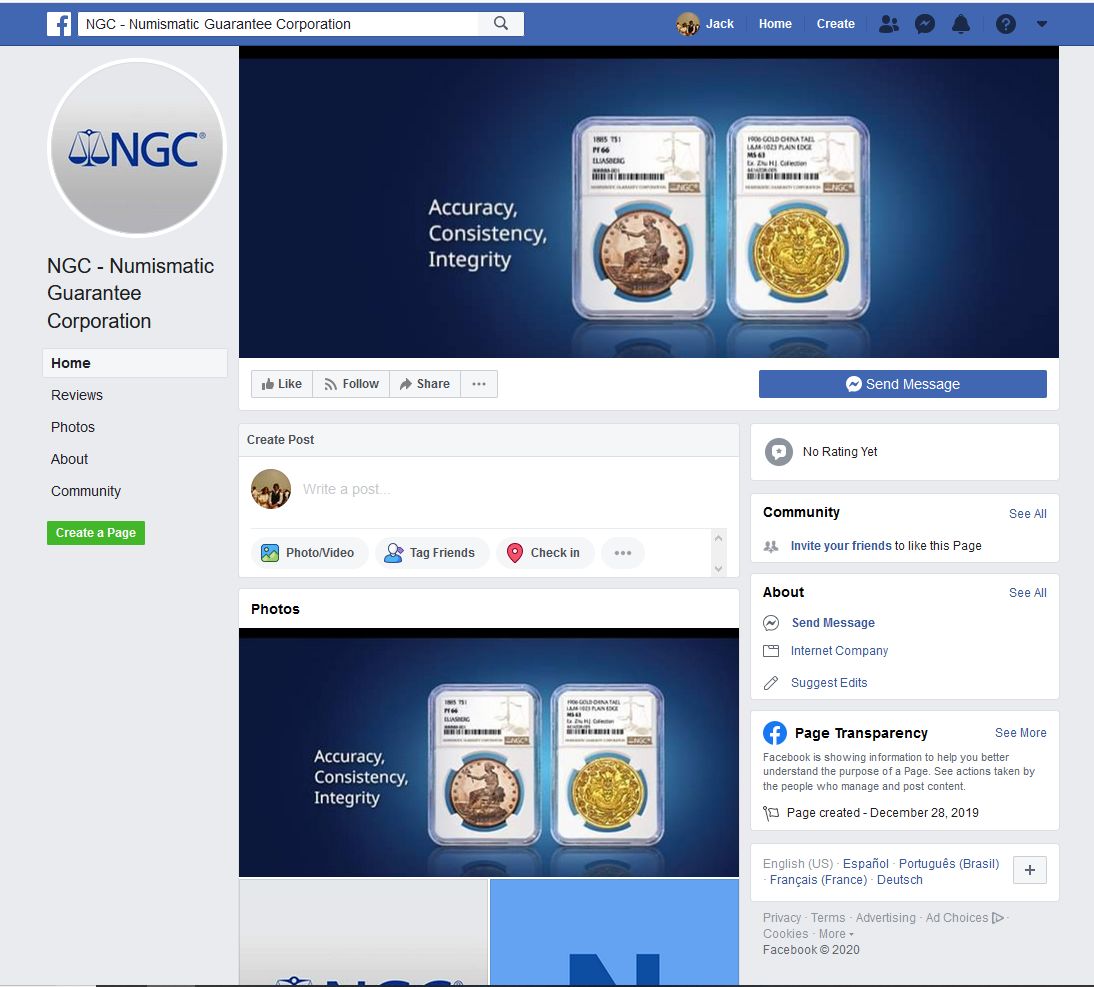The width and height of the screenshot is (1094, 987).
Task: Click the Send Message messenger icon in About
Action: [771, 622]
